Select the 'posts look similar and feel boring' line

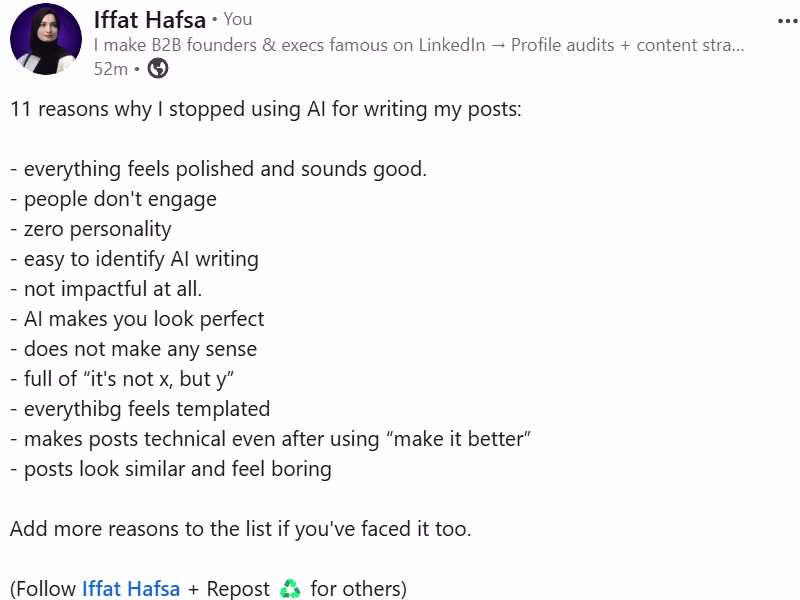(x=171, y=469)
